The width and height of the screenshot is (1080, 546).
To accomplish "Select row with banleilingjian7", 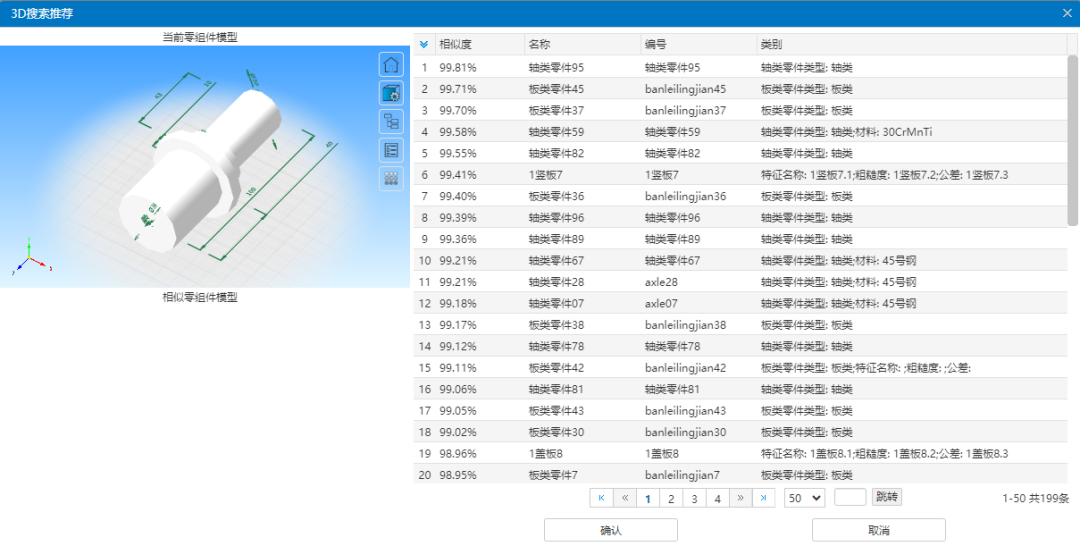I will (740, 474).
